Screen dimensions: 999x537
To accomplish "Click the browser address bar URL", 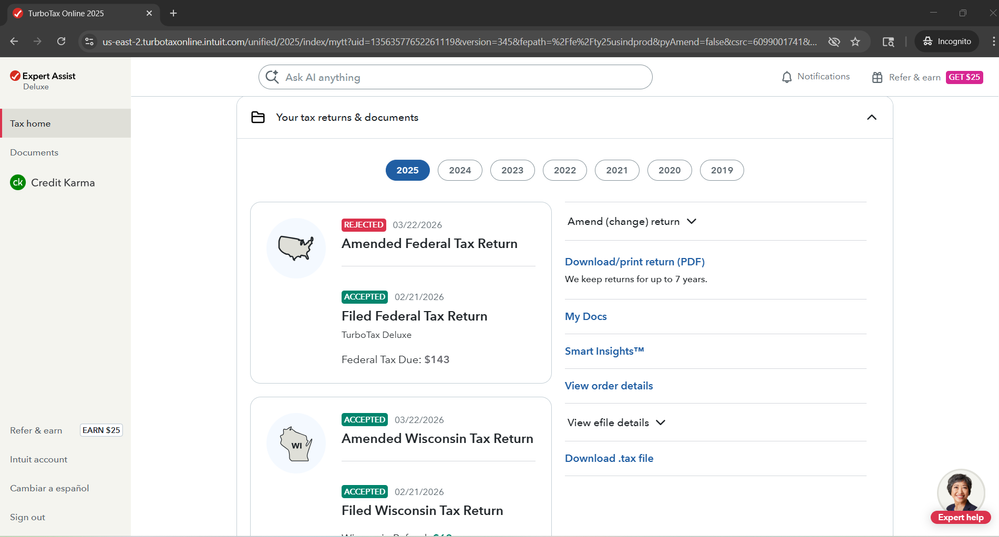I will point(459,41).
